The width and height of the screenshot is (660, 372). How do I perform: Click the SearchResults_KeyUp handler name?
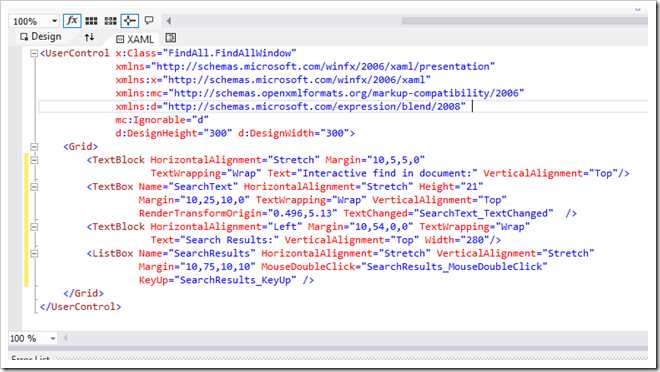tap(235, 280)
